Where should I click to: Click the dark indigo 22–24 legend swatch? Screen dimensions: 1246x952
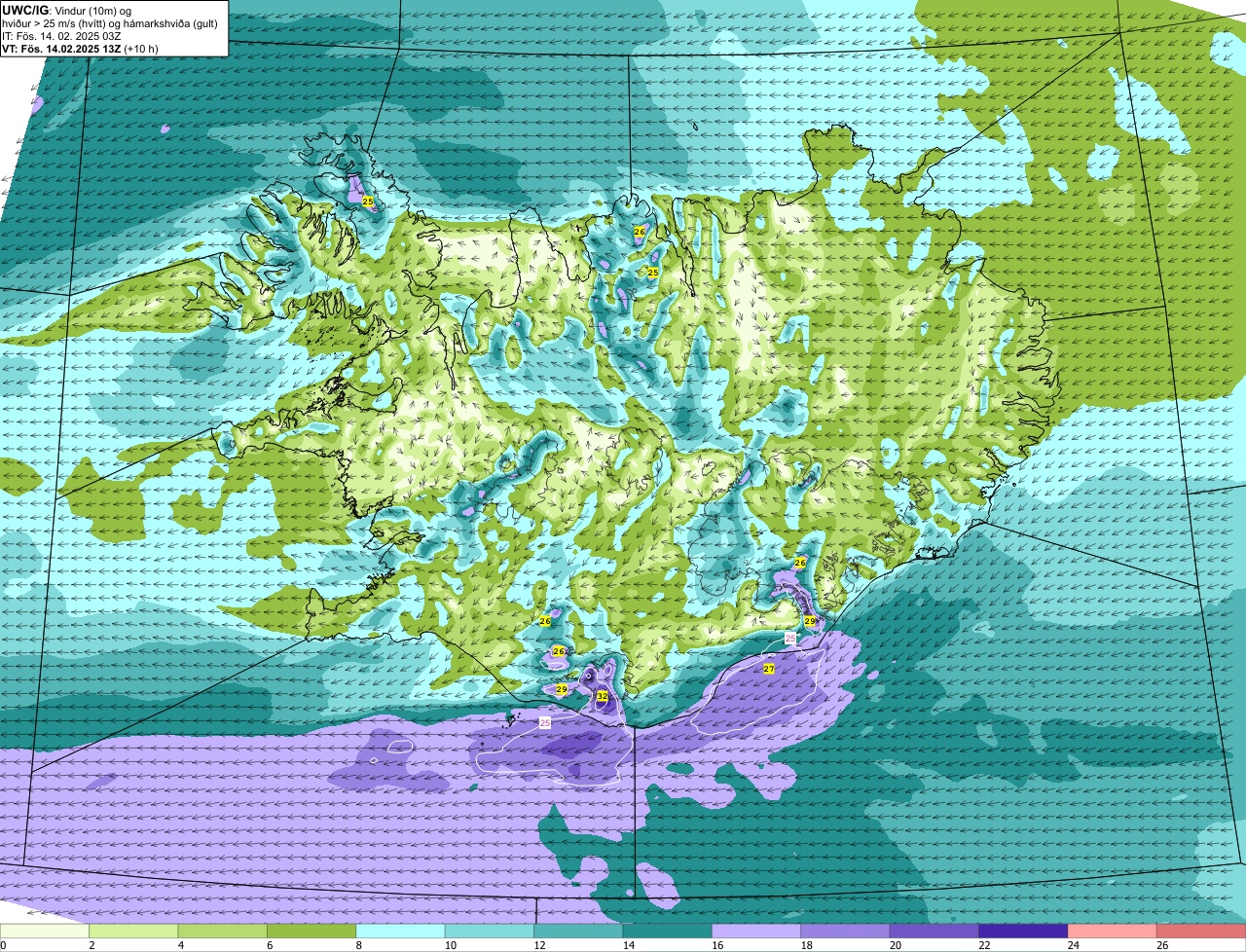tap(1023, 932)
